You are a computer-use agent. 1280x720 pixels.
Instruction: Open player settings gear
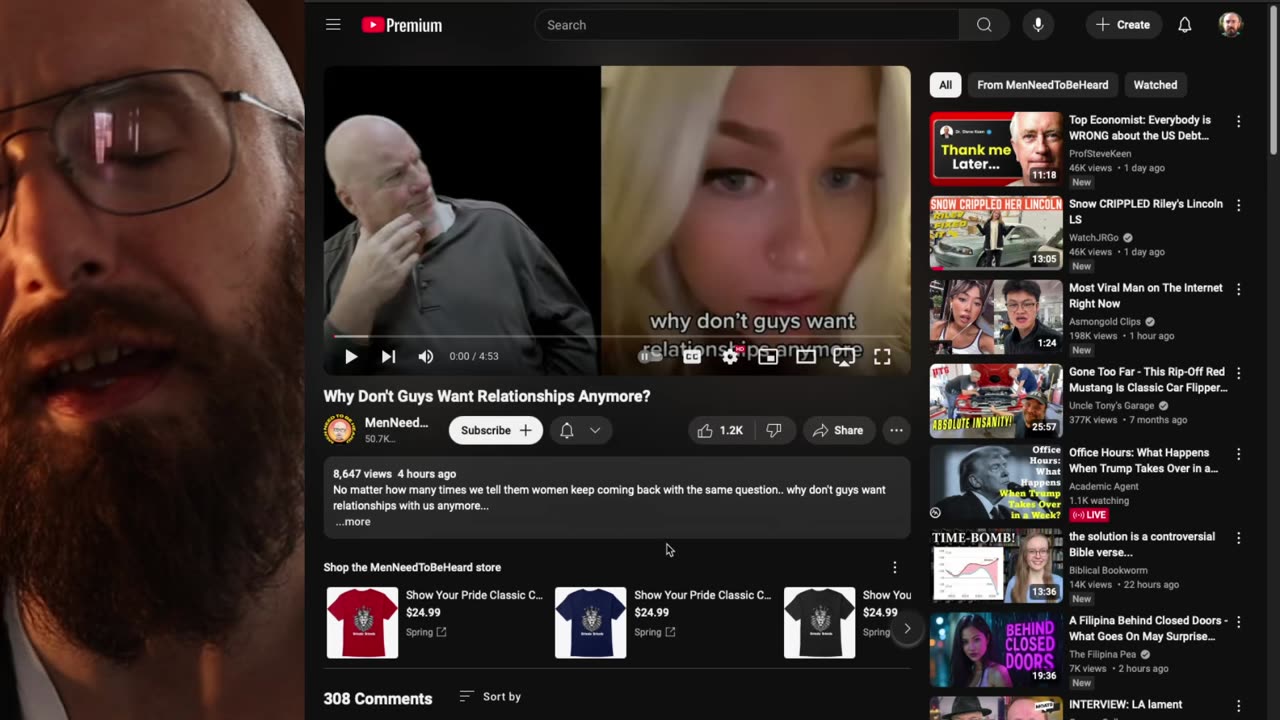coord(730,356)
